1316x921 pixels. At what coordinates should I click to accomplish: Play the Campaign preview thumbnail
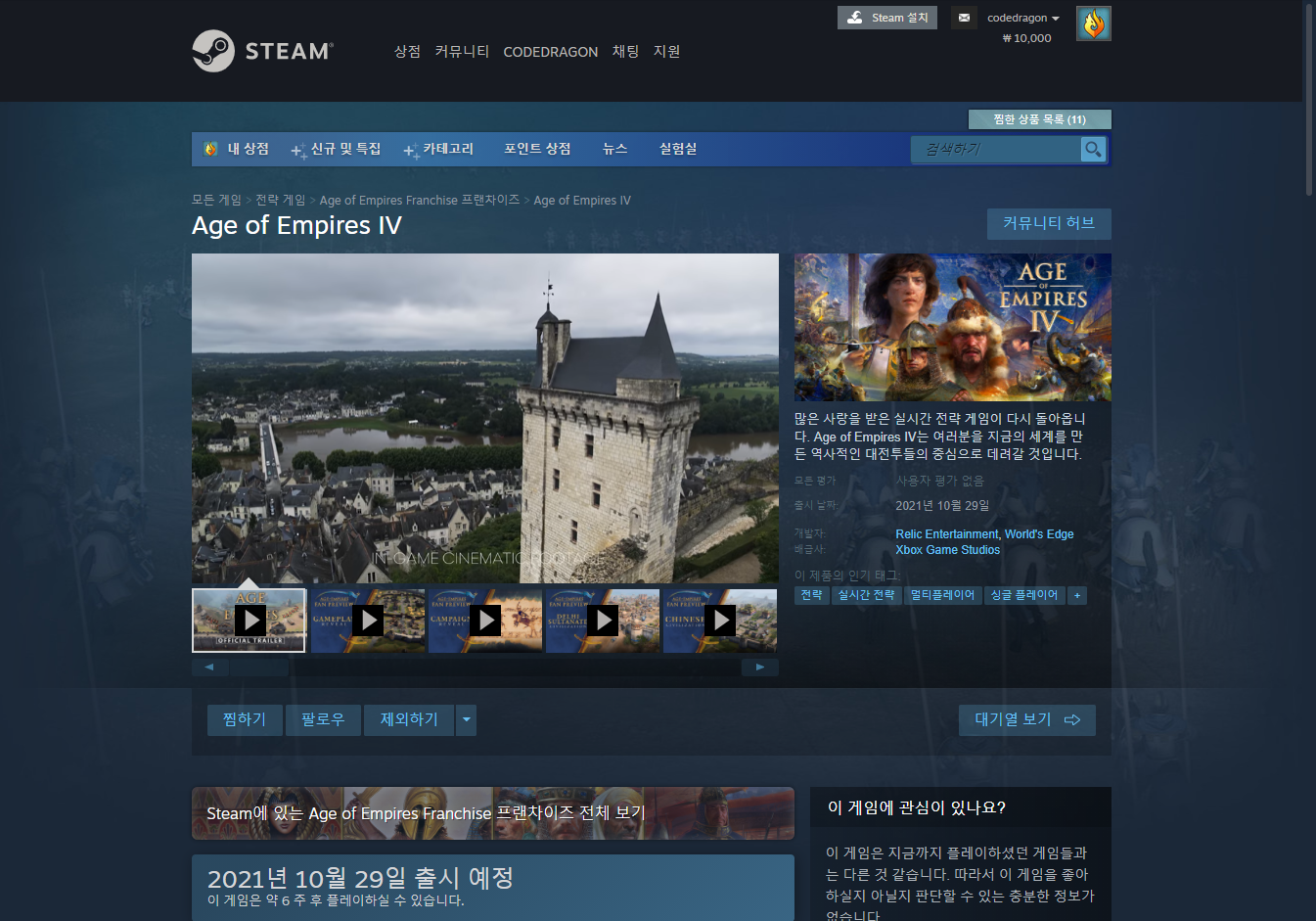click(485, 620)
